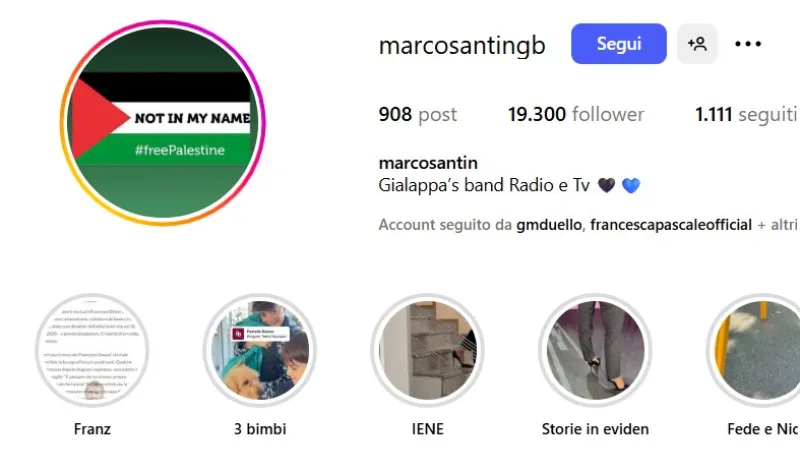The width and height of the screenshot is (800, 473).
Task: Open the 1.111 seguiti list
Action: (746, 114)
